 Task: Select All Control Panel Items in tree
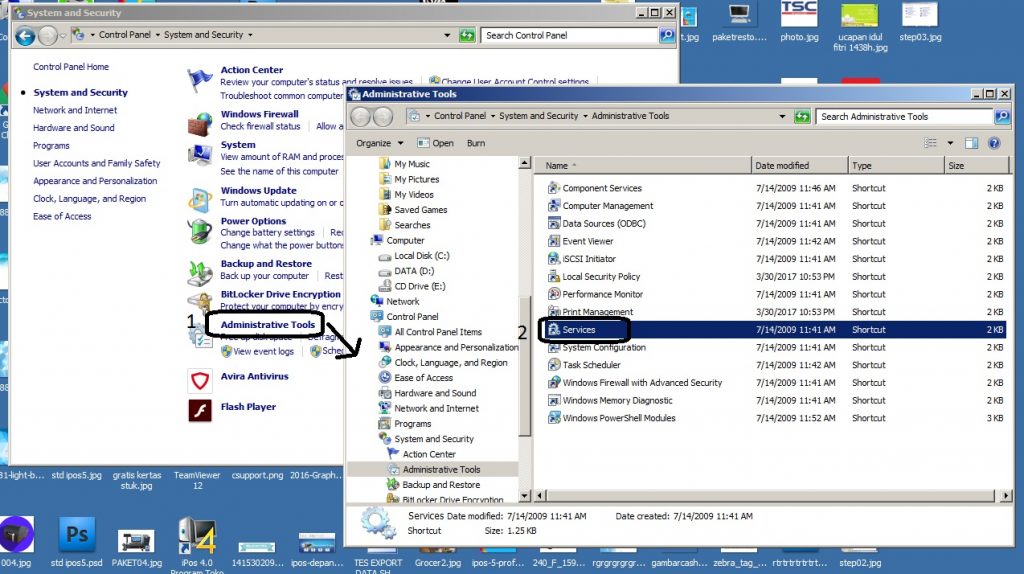438,332
